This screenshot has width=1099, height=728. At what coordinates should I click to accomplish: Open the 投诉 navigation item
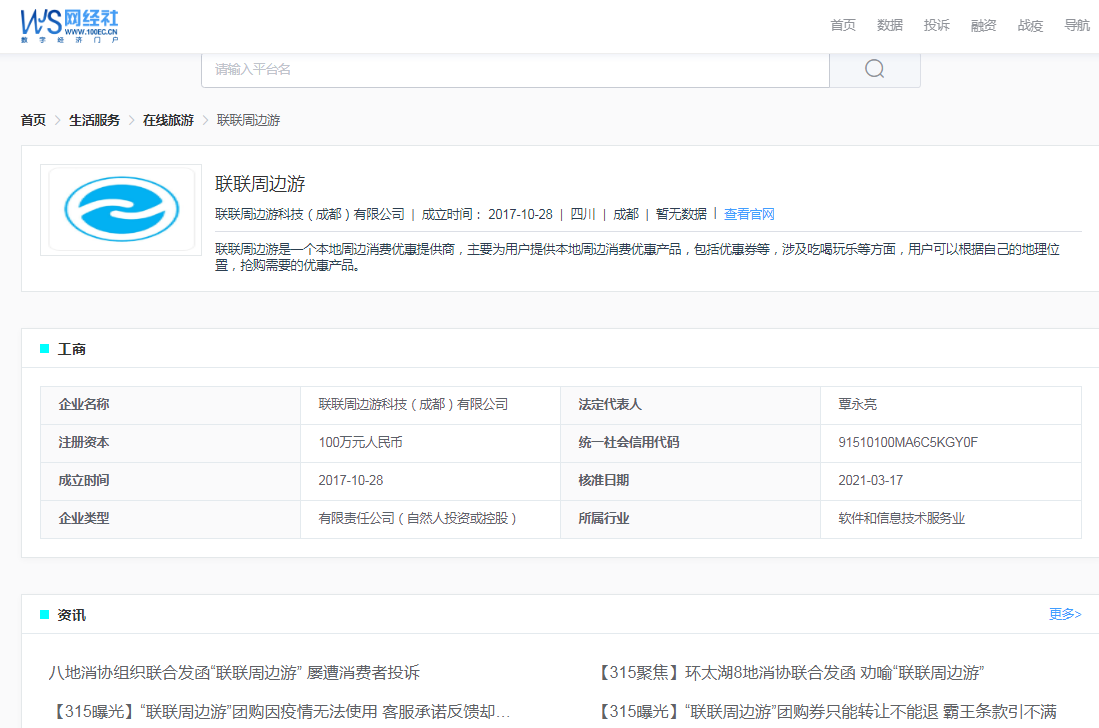click(937, 25)
